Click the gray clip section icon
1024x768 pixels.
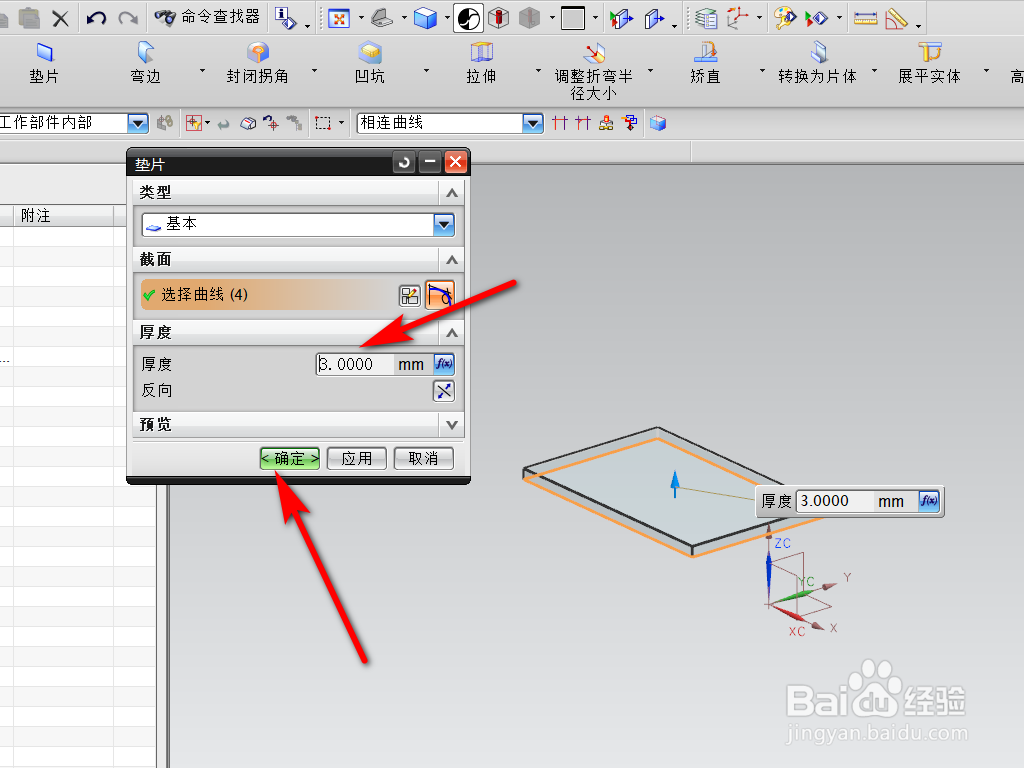[530, 18]
